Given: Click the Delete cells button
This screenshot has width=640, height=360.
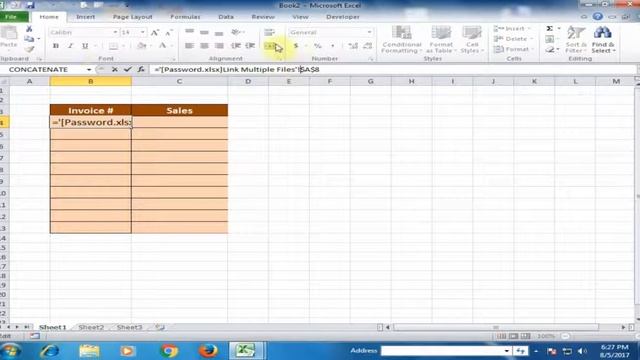Looking at the screenshot, I should (x=513, y=39).
